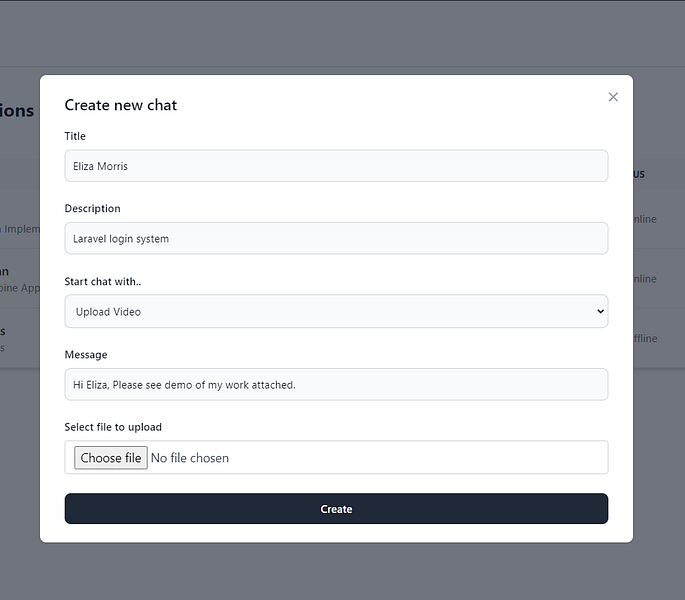The height and width of the screenshot is (600, 685).
Task: Click the Description label
Action: click(92, 209)
